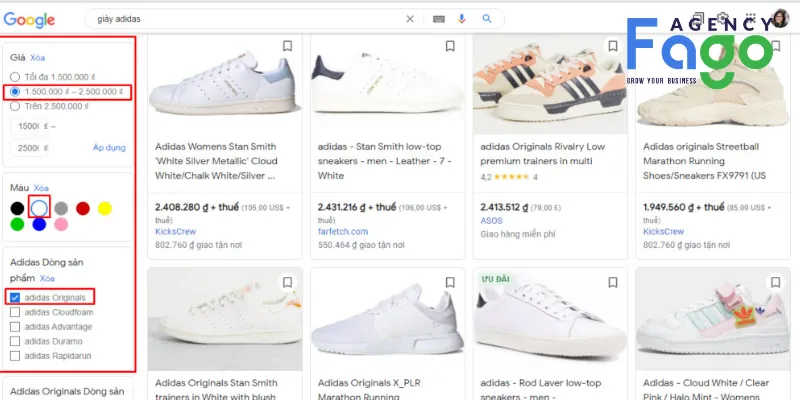Open the farfetch.com seller link
This screenshot has width=800, height=400.
343,232
